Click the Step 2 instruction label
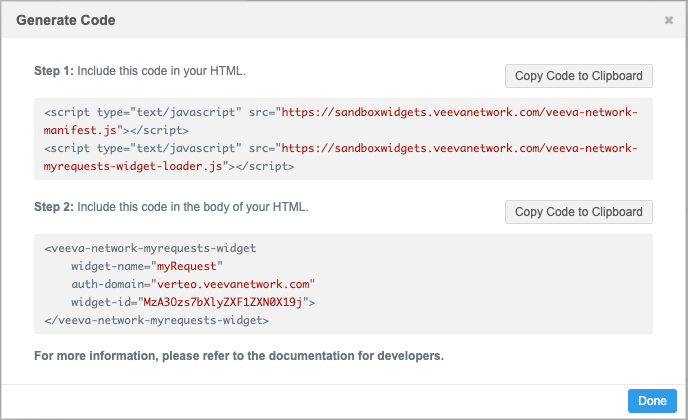688x420 pixels. click(171, 207)
